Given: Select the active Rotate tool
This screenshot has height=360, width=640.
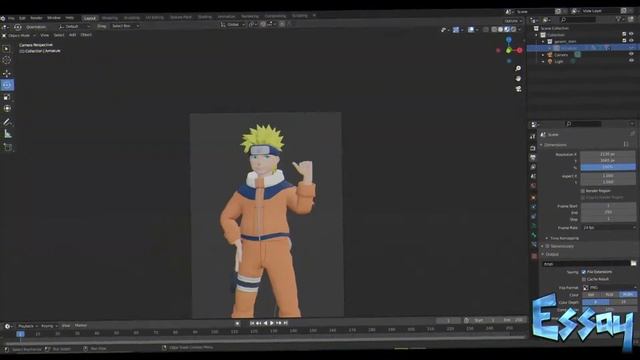Looking at the screenshot, I should [7, 85].
